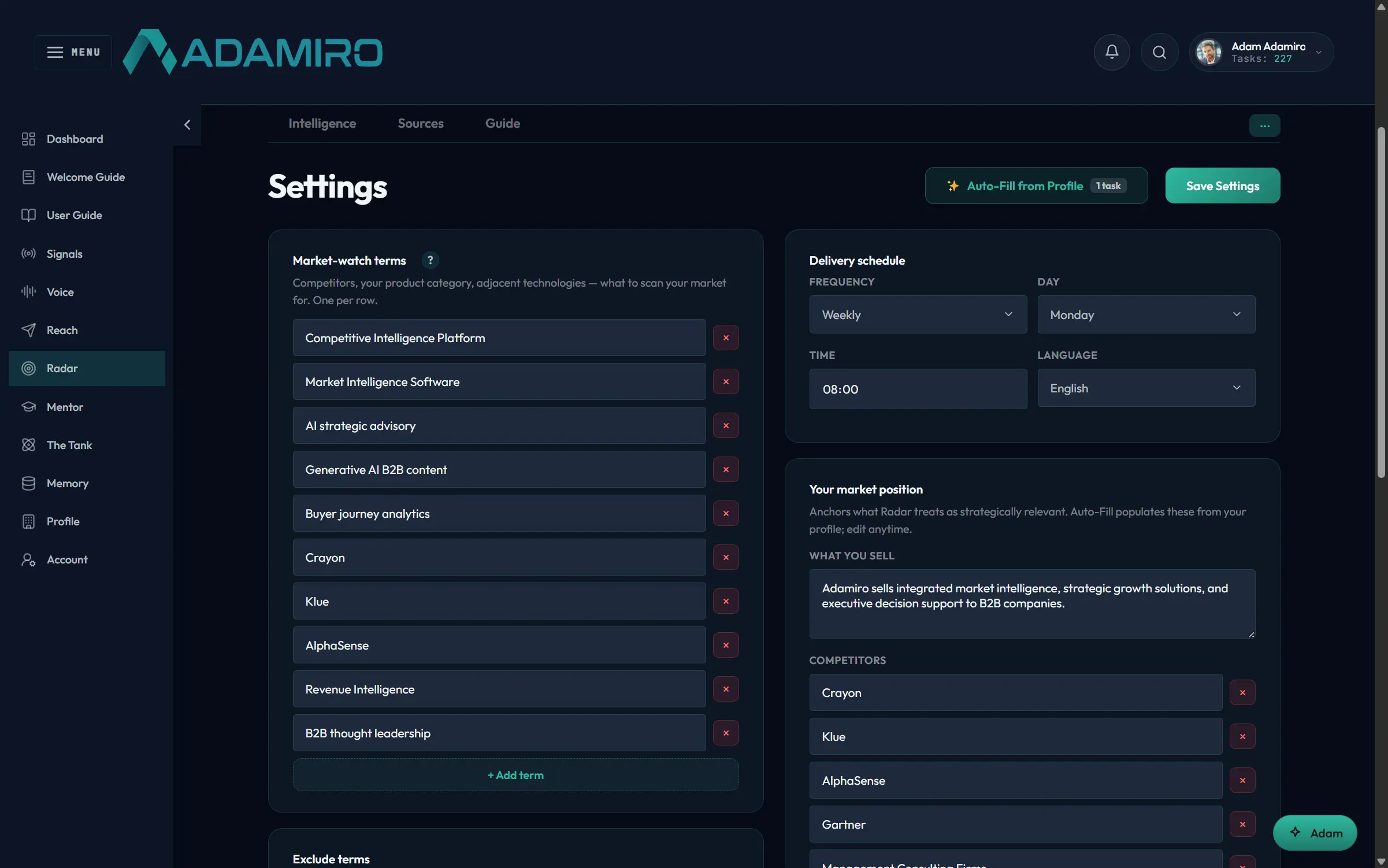This screenshot has height=868, width=1388.
Task: Click the delivery Time input field
Action: click(918, 389)
